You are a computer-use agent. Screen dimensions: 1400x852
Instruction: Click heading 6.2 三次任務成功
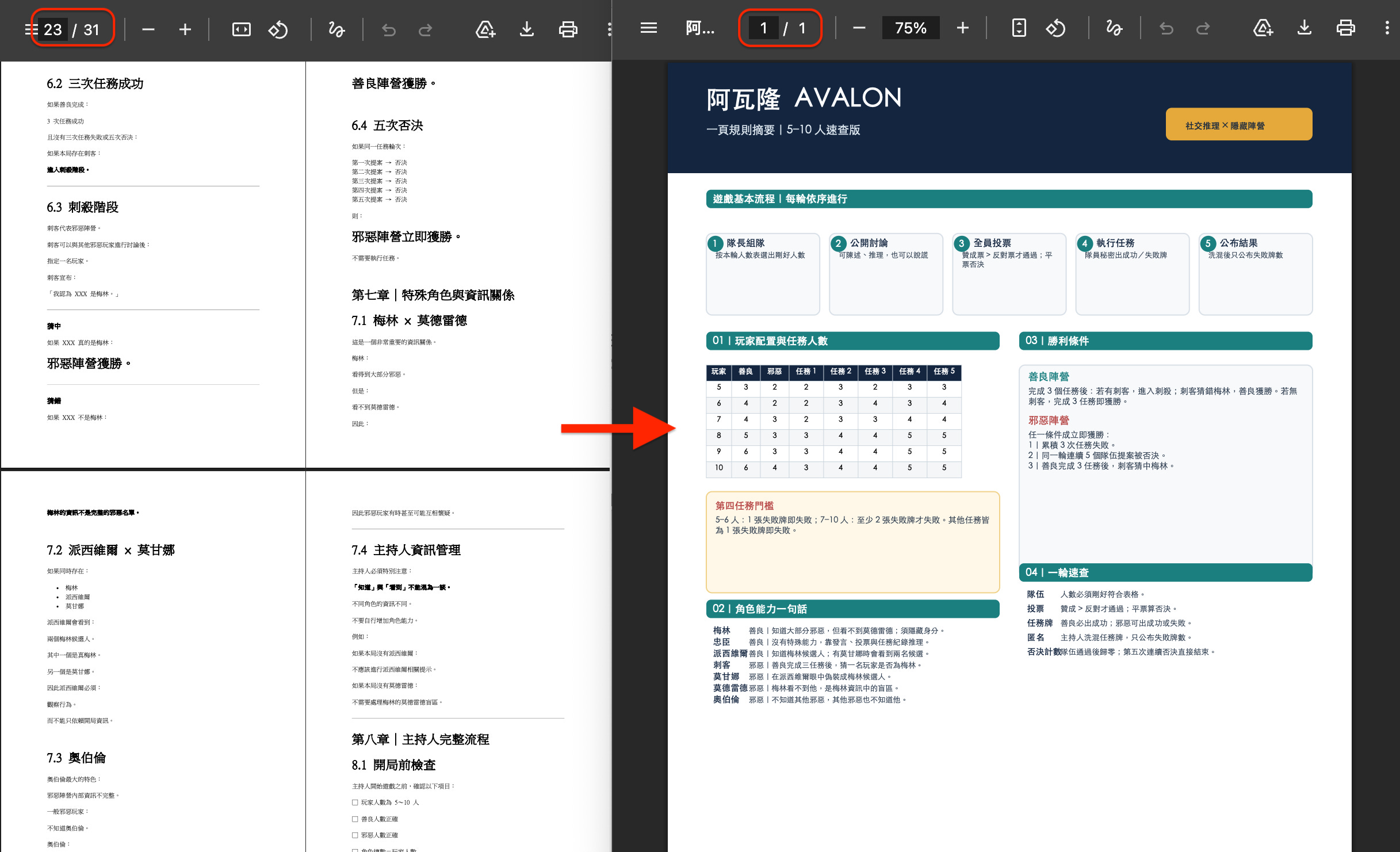coord(95,83)
